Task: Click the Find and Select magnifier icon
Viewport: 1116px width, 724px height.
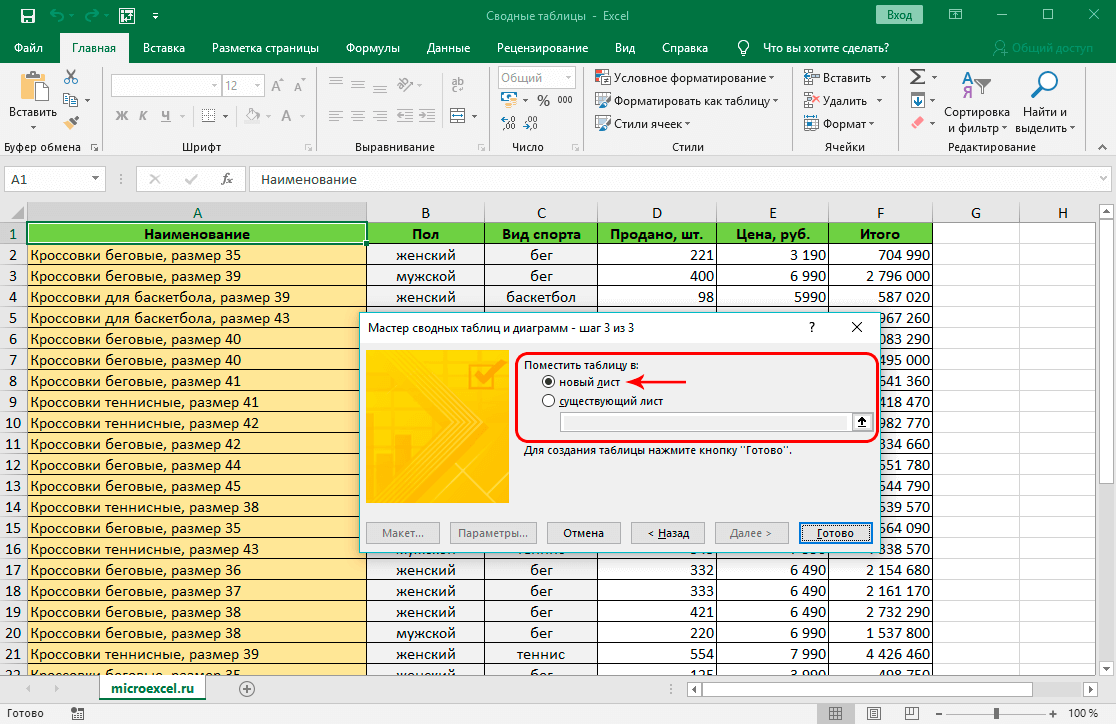Action: point(1045,87)
